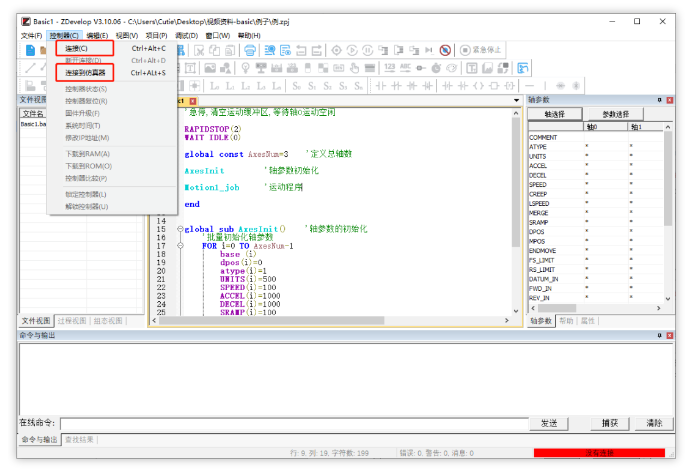The height and width of the screenshot is (470, 690).
Task: Click the paint palette toolbar icon
Action: pos(451,68)
